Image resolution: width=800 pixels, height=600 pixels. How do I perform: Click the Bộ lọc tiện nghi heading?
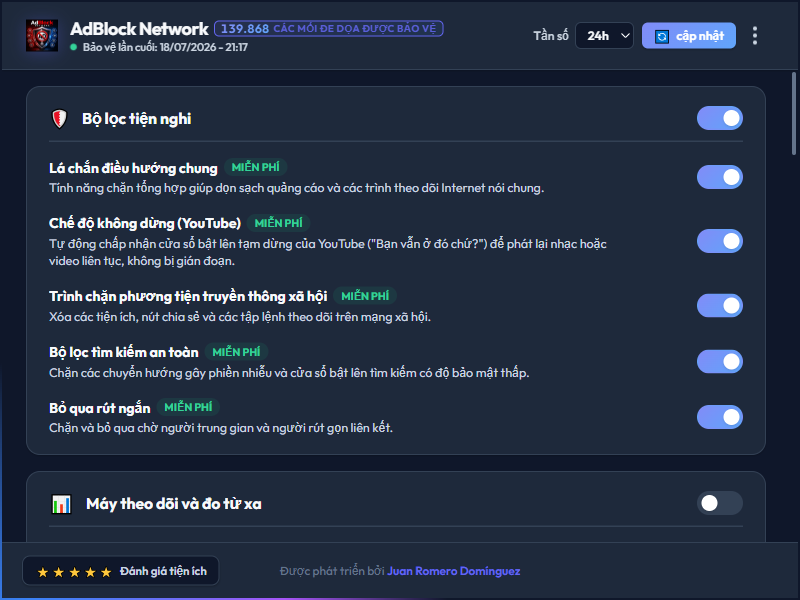tap(137, 119)
